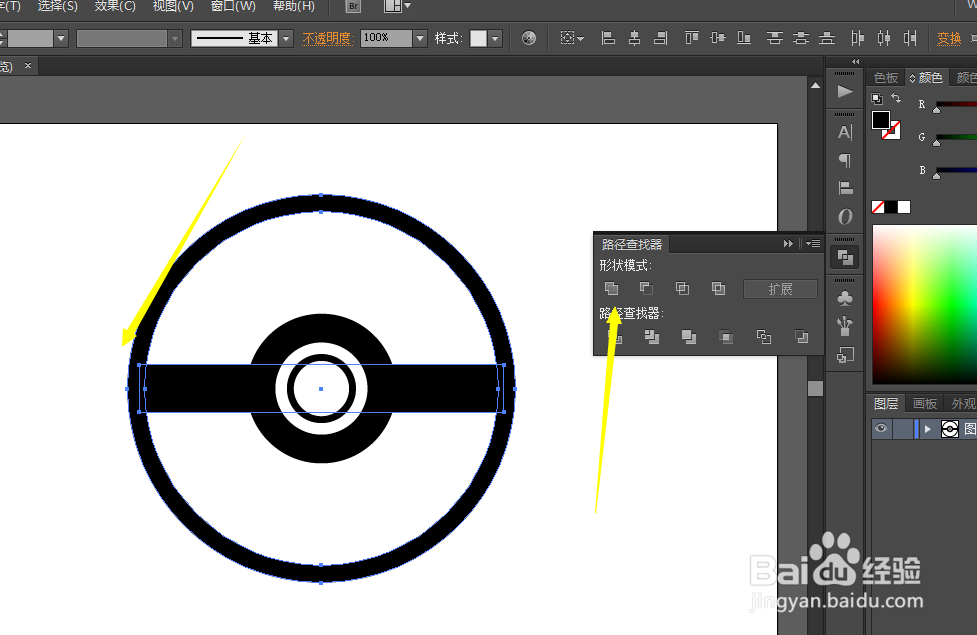Open the 视图(V) menu
Screen dimensions: 977x635
(173, 6)
